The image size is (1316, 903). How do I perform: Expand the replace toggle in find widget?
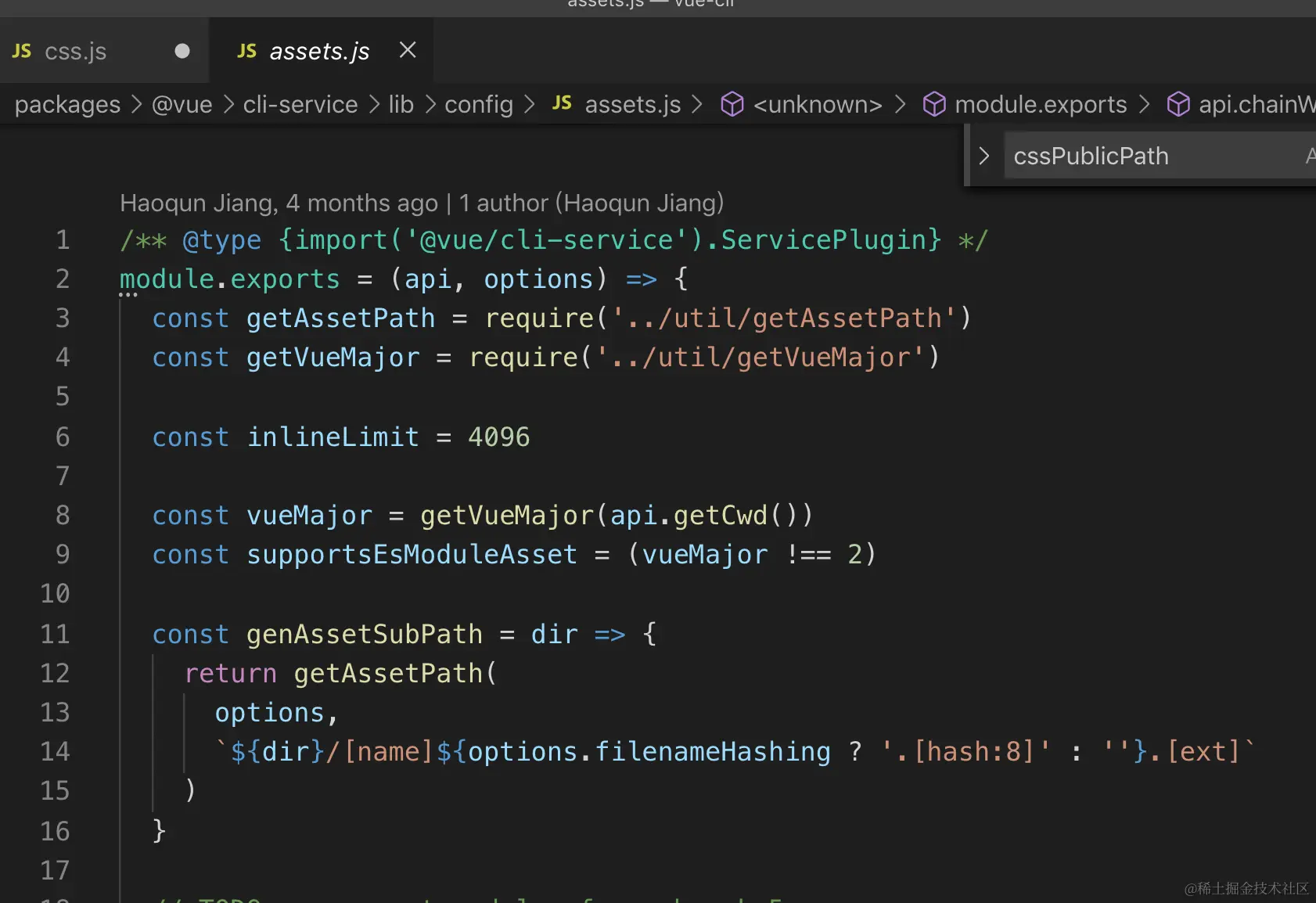click(984, 156)
